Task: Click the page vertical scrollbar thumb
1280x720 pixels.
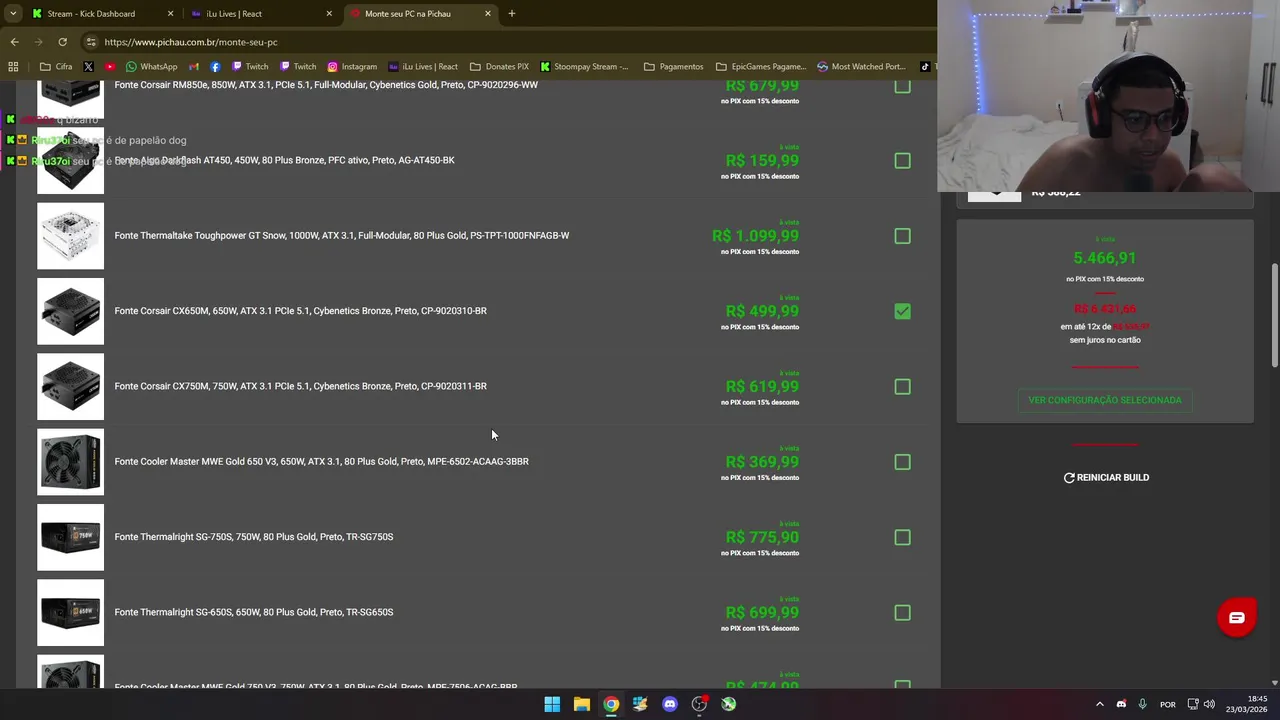Action: coord(1274,315)
